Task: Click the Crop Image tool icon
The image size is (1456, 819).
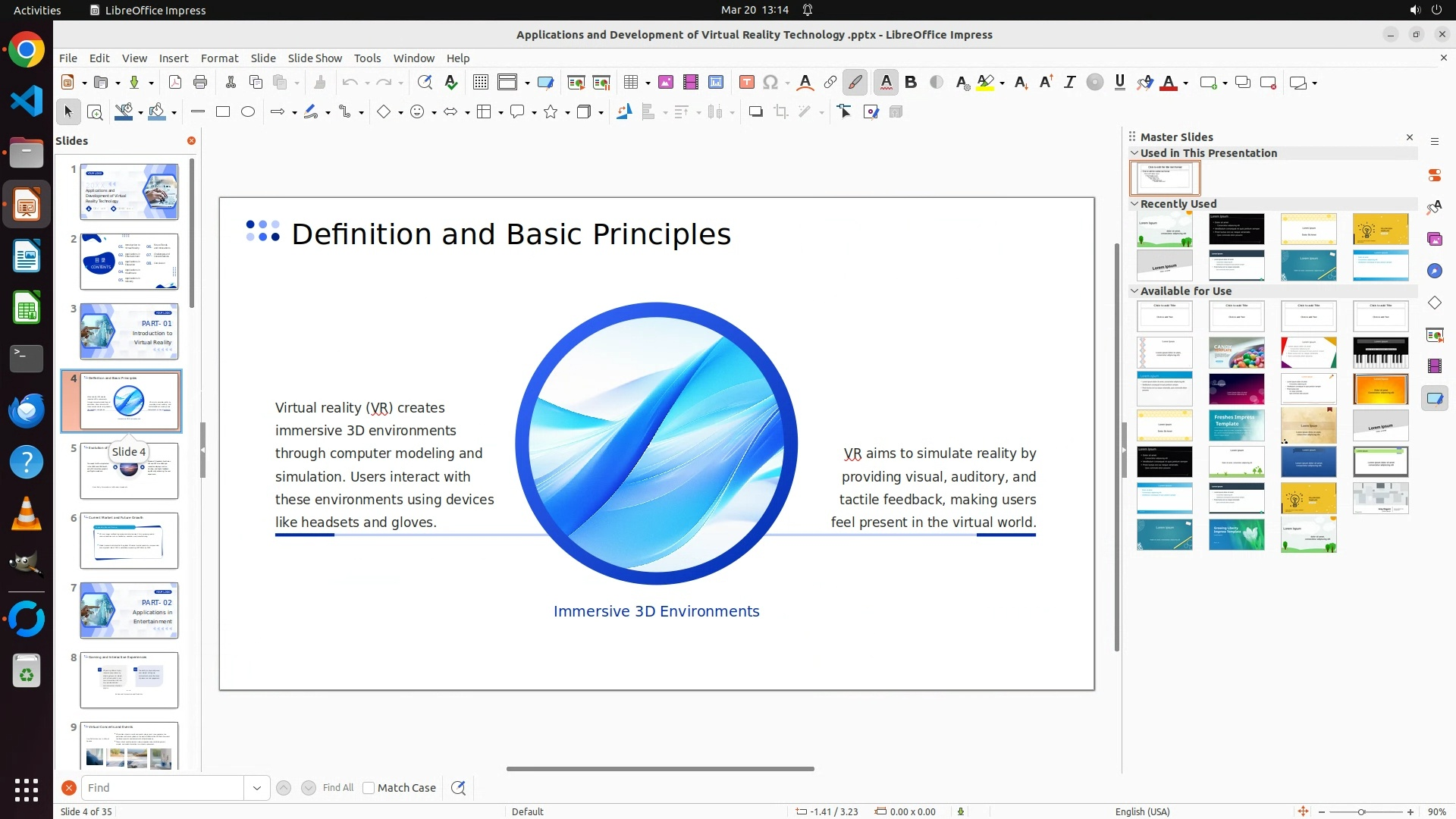Action: pos(781,112)
